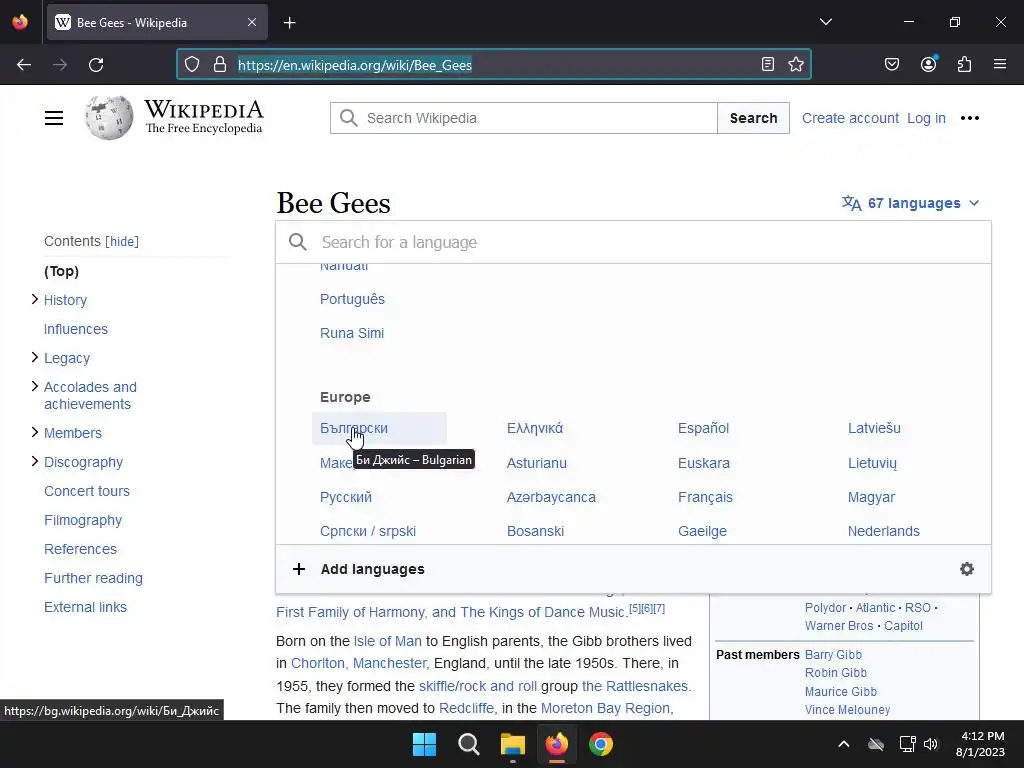Click the Wikipedia globe logo
The width and height of the screenshot is (1024, 768).
[108, 118]
